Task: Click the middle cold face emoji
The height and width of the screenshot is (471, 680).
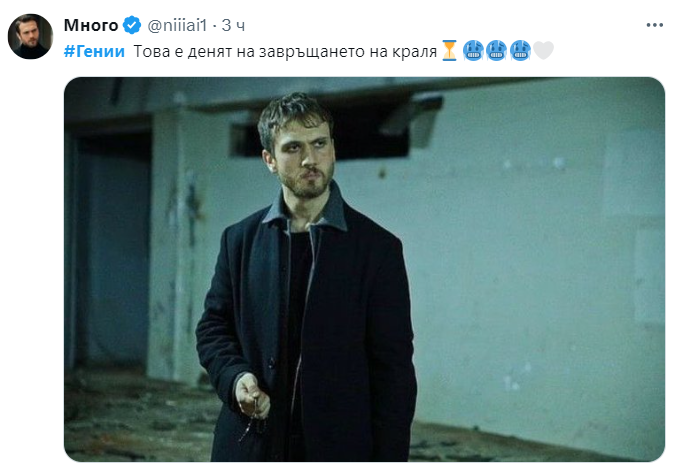Action: pos(497,51)
